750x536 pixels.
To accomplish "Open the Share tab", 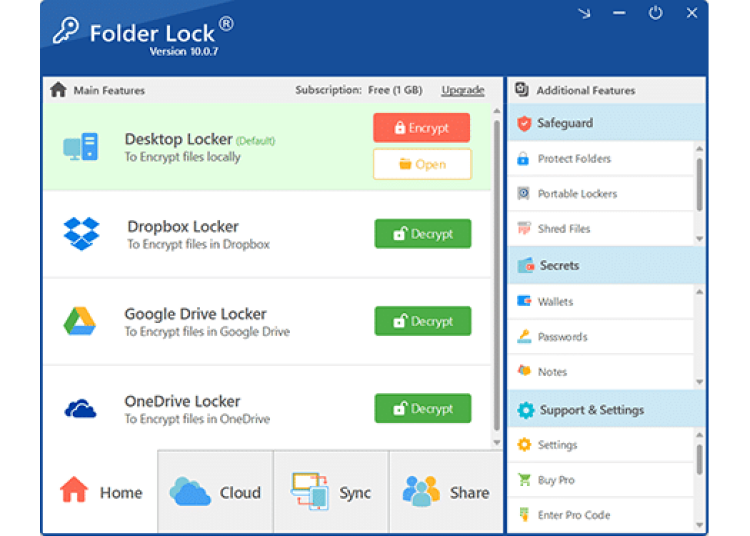I will click(x=446, y=492).
